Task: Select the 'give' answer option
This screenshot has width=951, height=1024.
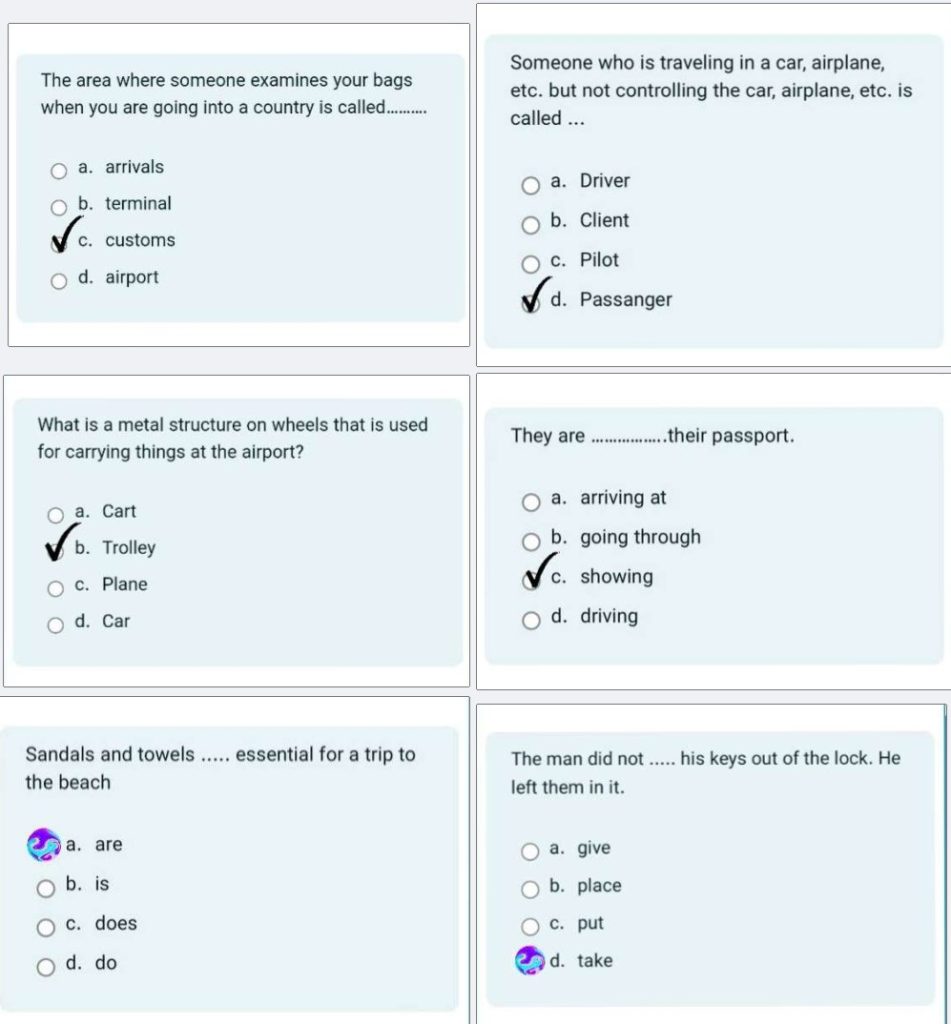Action: [x=530, y=852]
